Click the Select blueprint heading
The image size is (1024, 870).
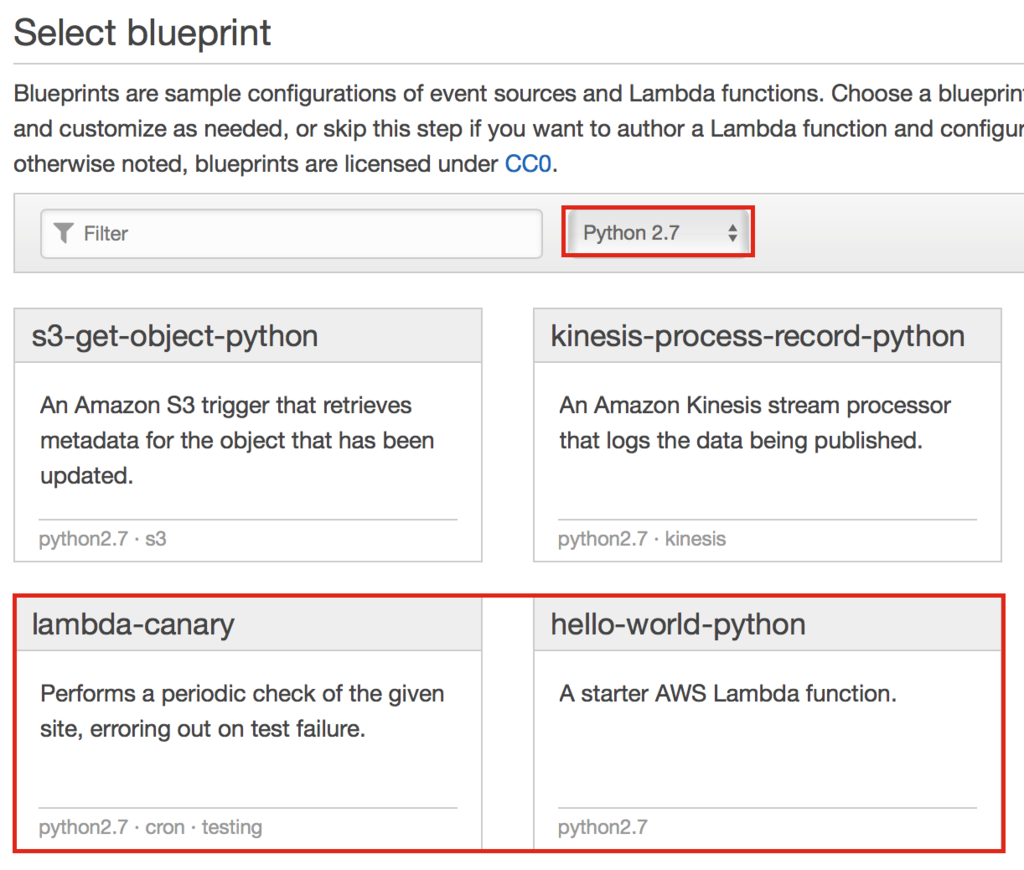tap(142, 33)
